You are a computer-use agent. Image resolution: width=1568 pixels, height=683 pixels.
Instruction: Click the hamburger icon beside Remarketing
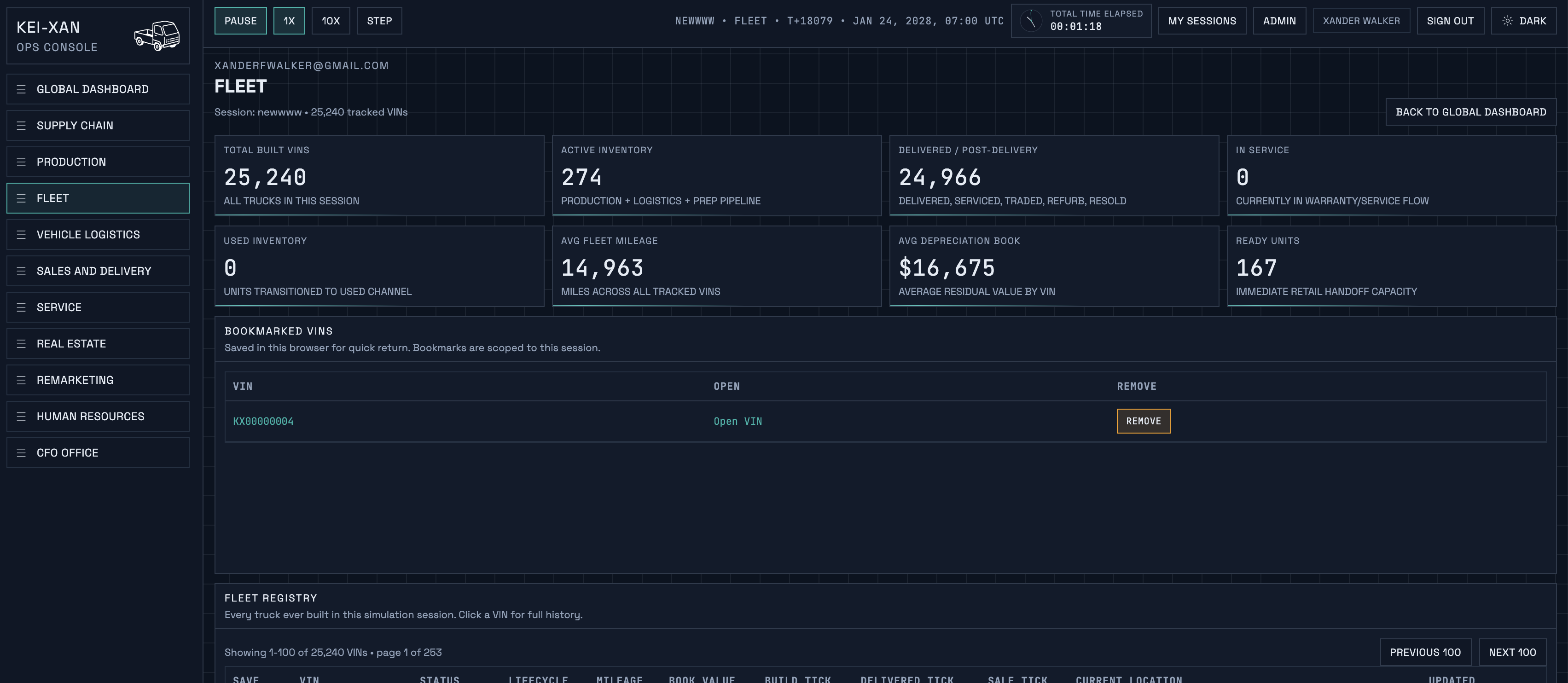click(21, 380)
